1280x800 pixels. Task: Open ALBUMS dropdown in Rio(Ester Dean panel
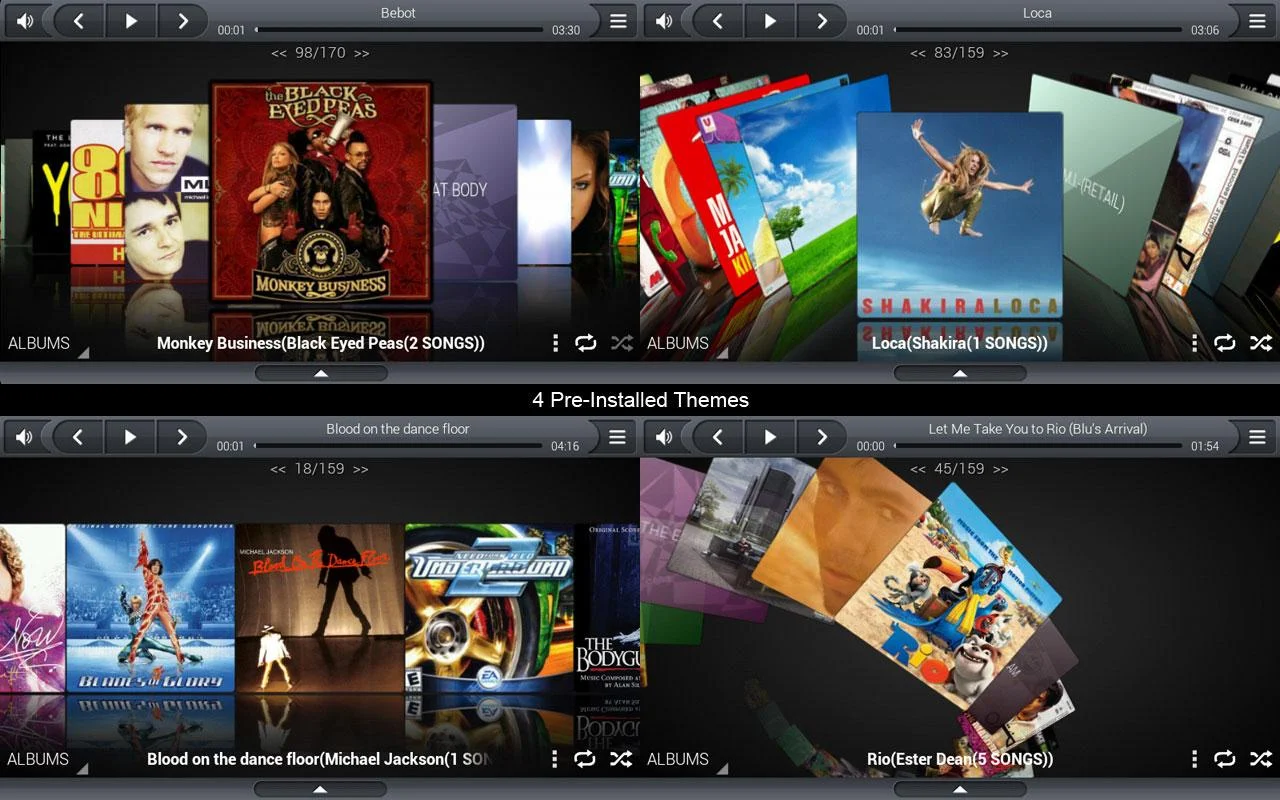[x=685, y=759]
